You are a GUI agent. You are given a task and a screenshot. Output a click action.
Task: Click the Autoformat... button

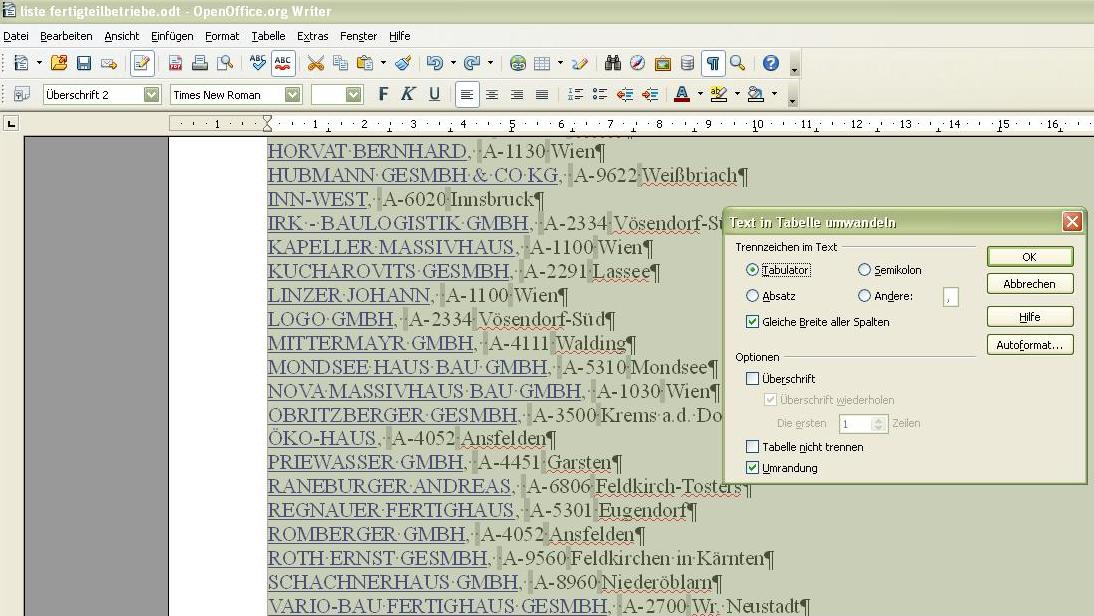coord(1030,345)
